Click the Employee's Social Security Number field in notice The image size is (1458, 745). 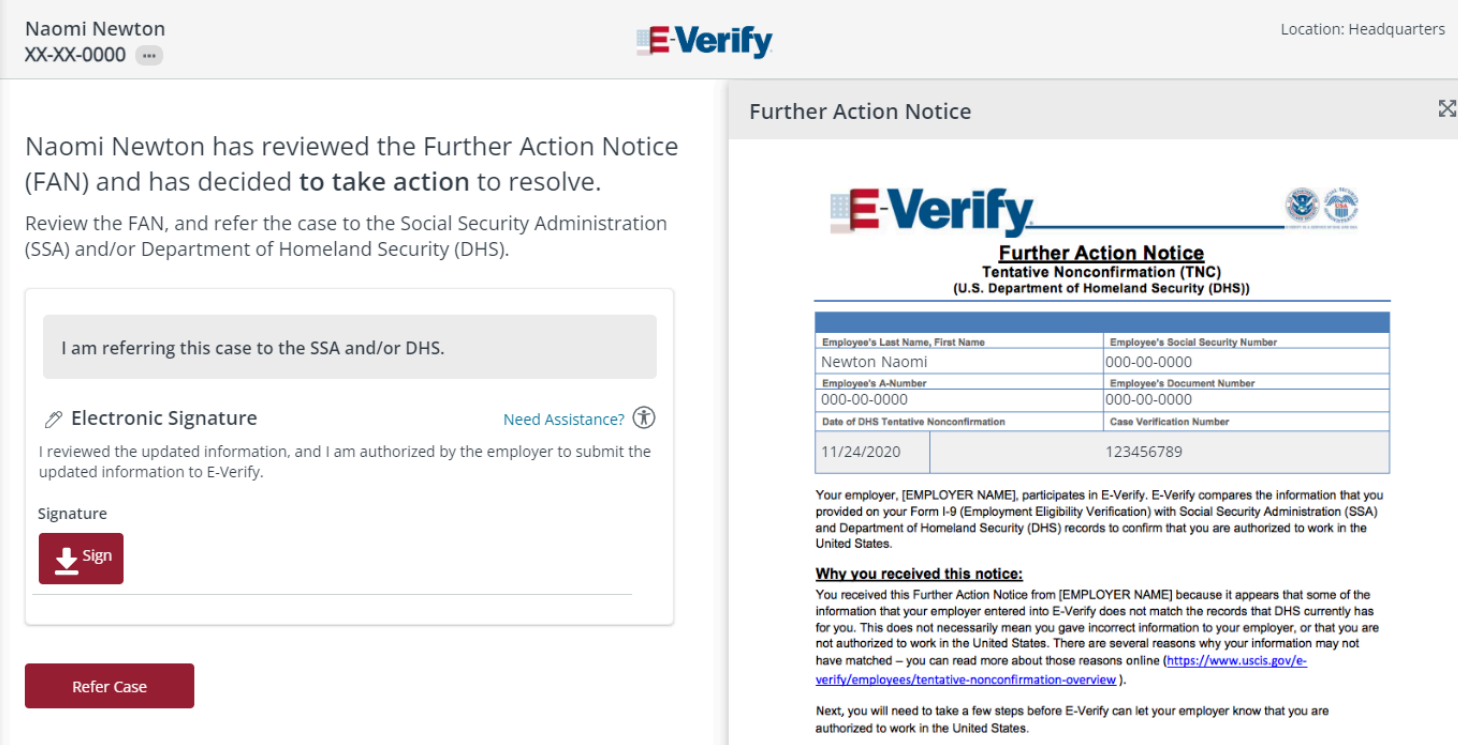[x=1246, y=361]
